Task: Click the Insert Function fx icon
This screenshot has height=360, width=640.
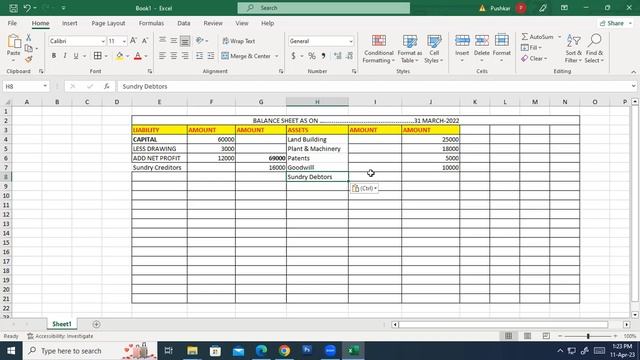Action: 107,87
